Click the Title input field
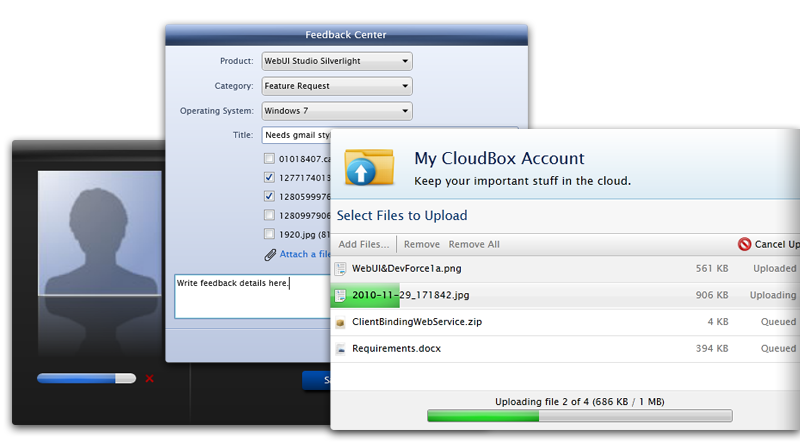This screenshot has height=447, width=800. 296,135
